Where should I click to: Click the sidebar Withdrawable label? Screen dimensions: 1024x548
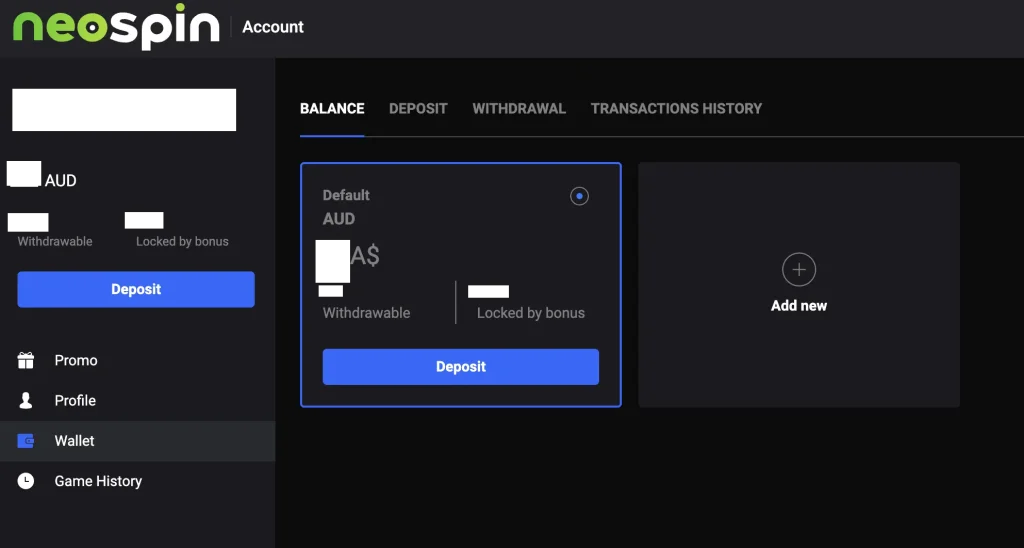pos(55,241)
